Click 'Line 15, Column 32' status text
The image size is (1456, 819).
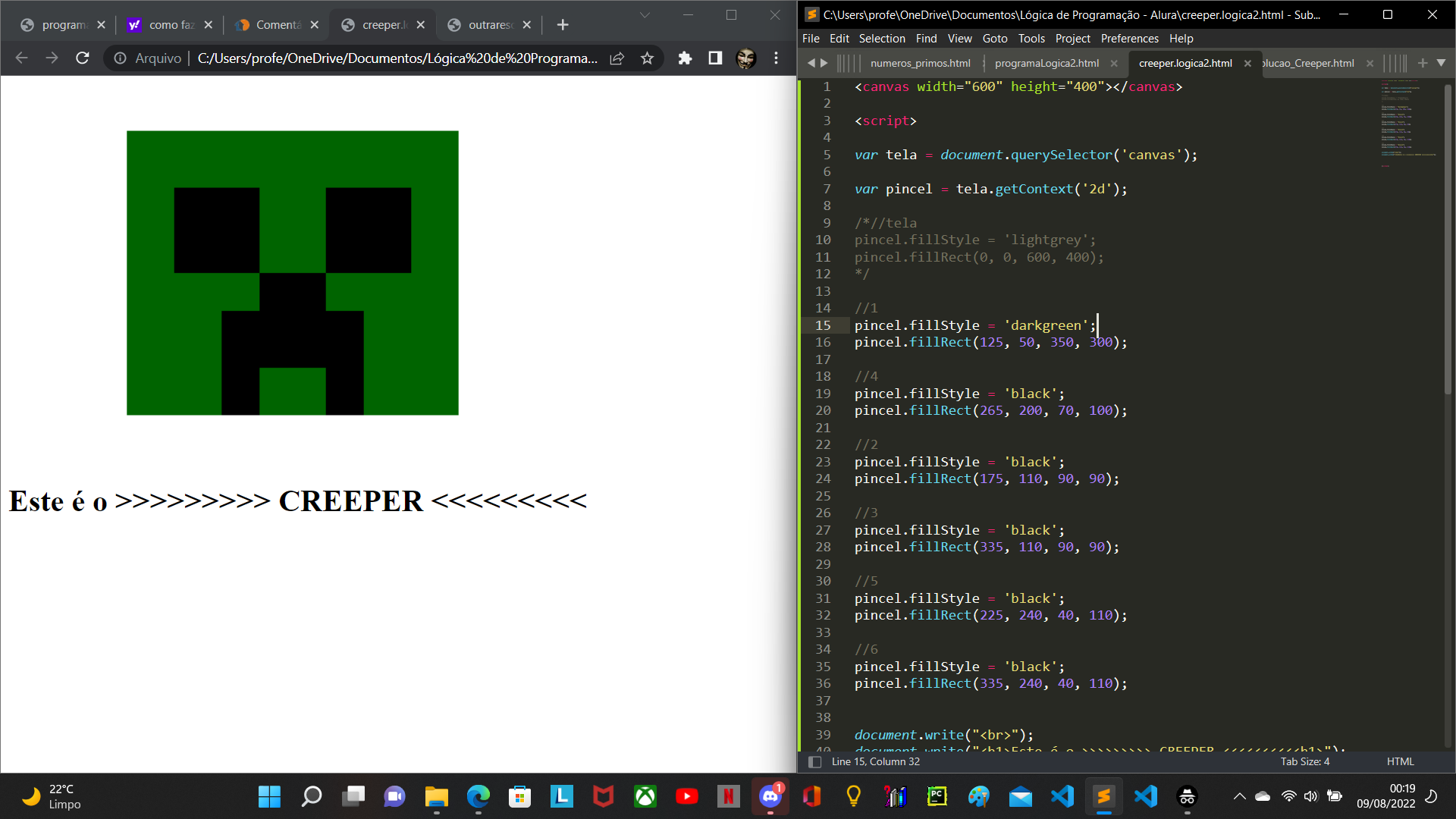coord(875,761)
